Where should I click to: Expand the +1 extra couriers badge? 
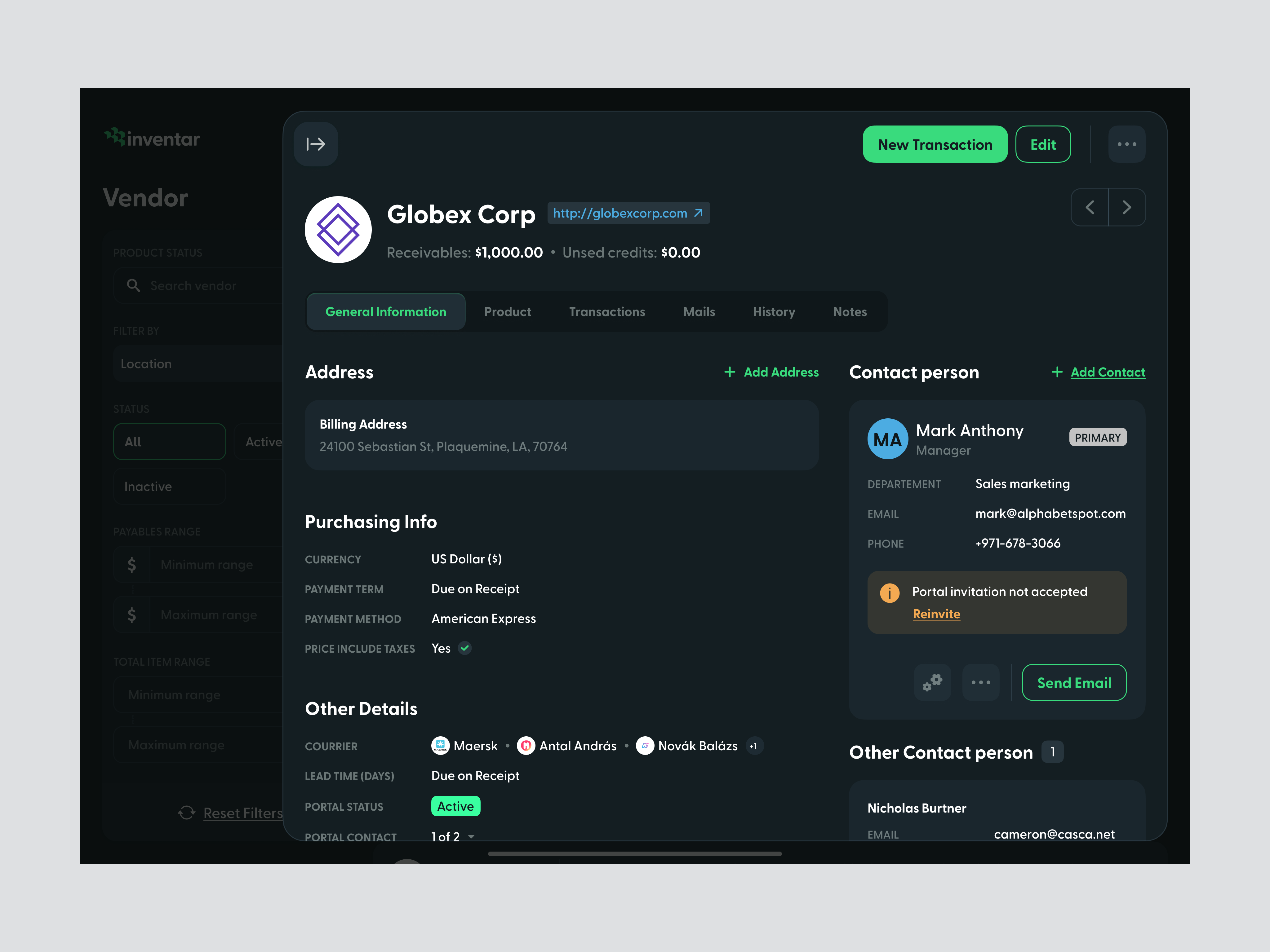(x=754, y=746)
